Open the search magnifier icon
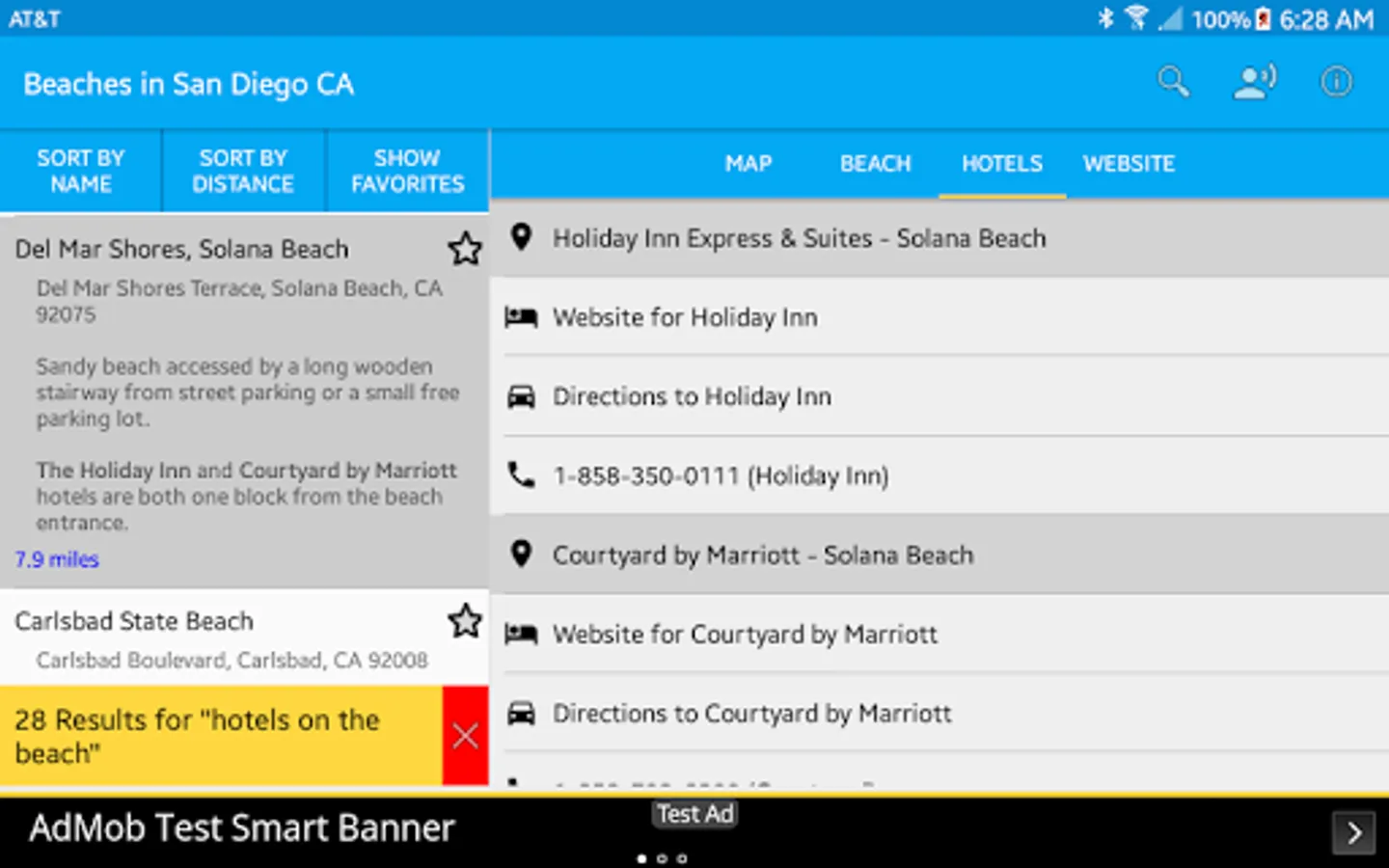 pyautogui.click(x=1173, y=82)
